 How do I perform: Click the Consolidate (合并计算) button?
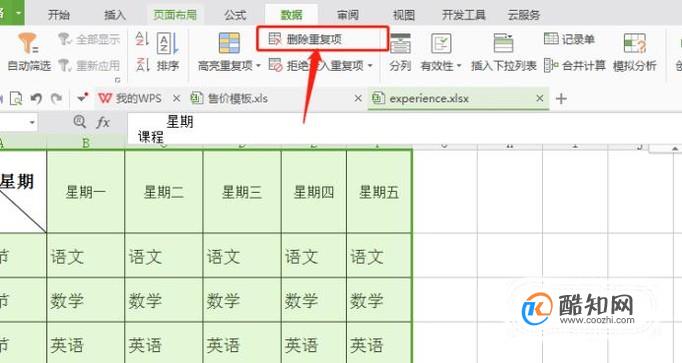pos(575,66)
